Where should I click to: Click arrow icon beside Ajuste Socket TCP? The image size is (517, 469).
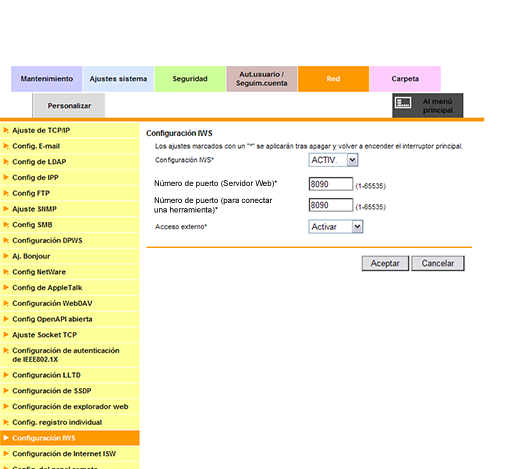point(6,334)
